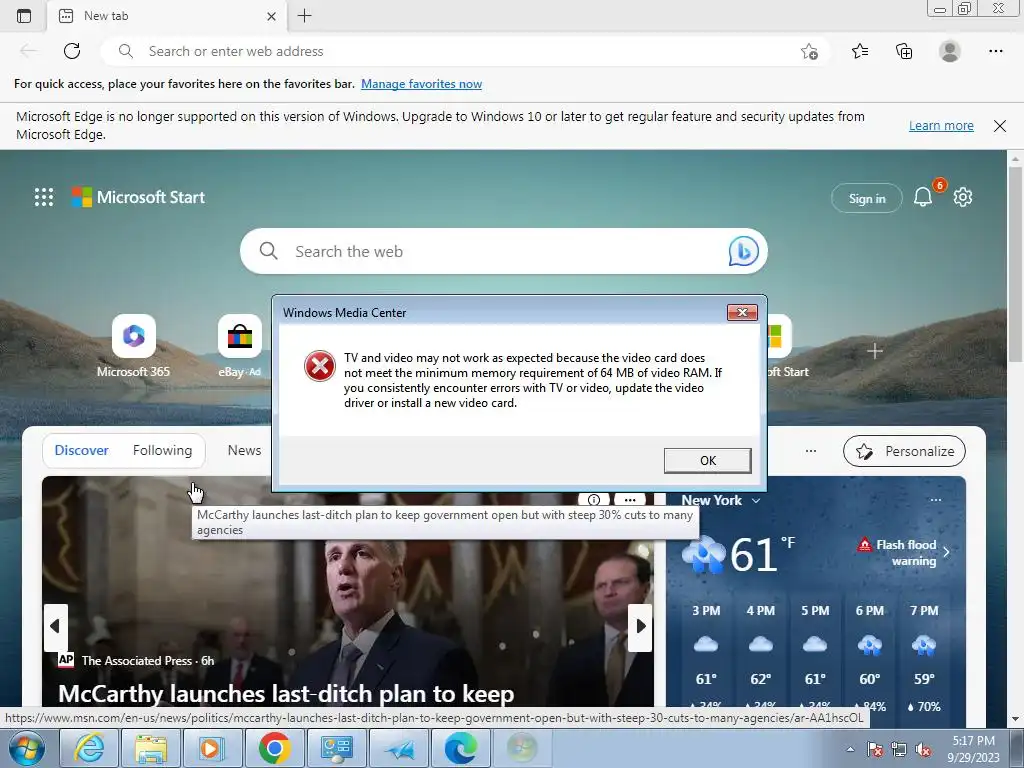Screen dimensions: 1024x768
Task: Open Windows Explorer folder on taskbar
Action: click(x=151, y=748)
